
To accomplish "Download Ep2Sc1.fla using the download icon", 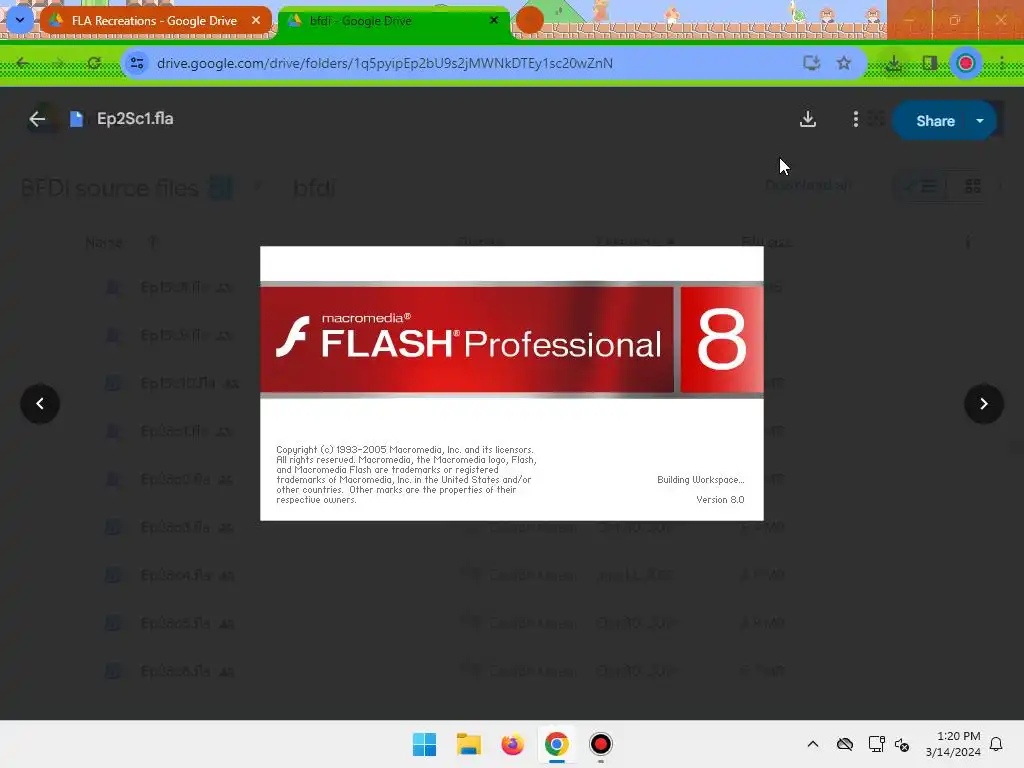I will 808,120.
